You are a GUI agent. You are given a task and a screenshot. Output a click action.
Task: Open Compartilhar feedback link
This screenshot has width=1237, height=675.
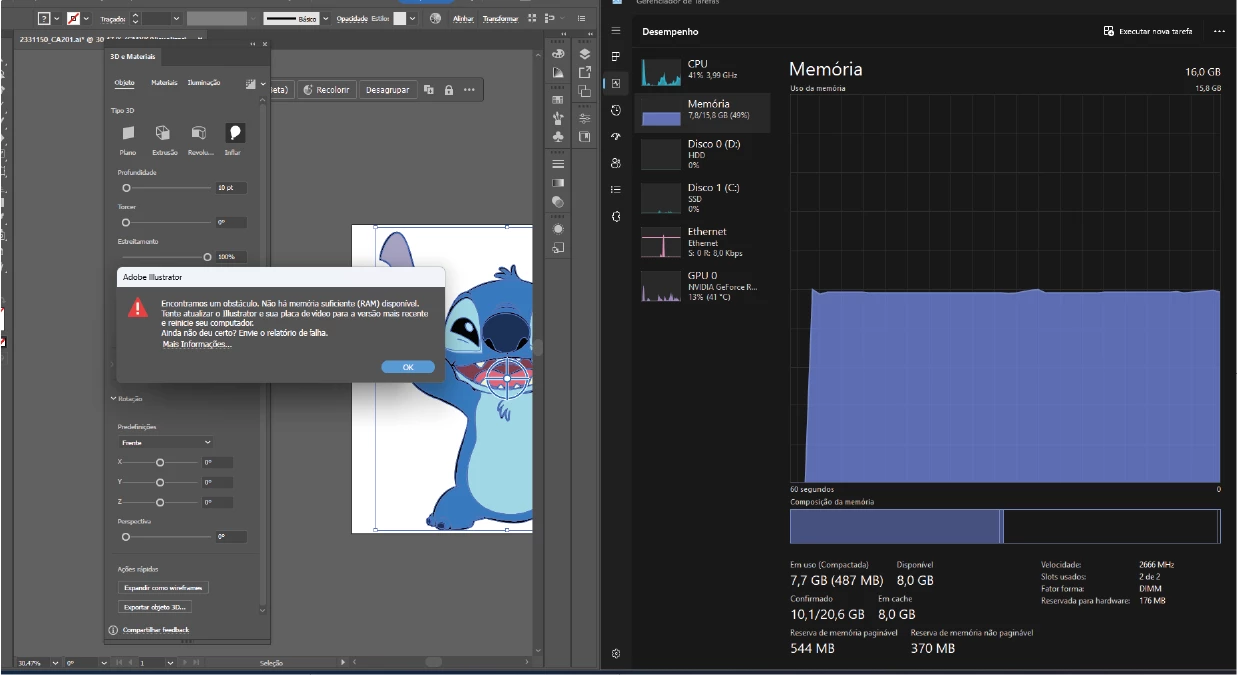[x=155, y=630]
